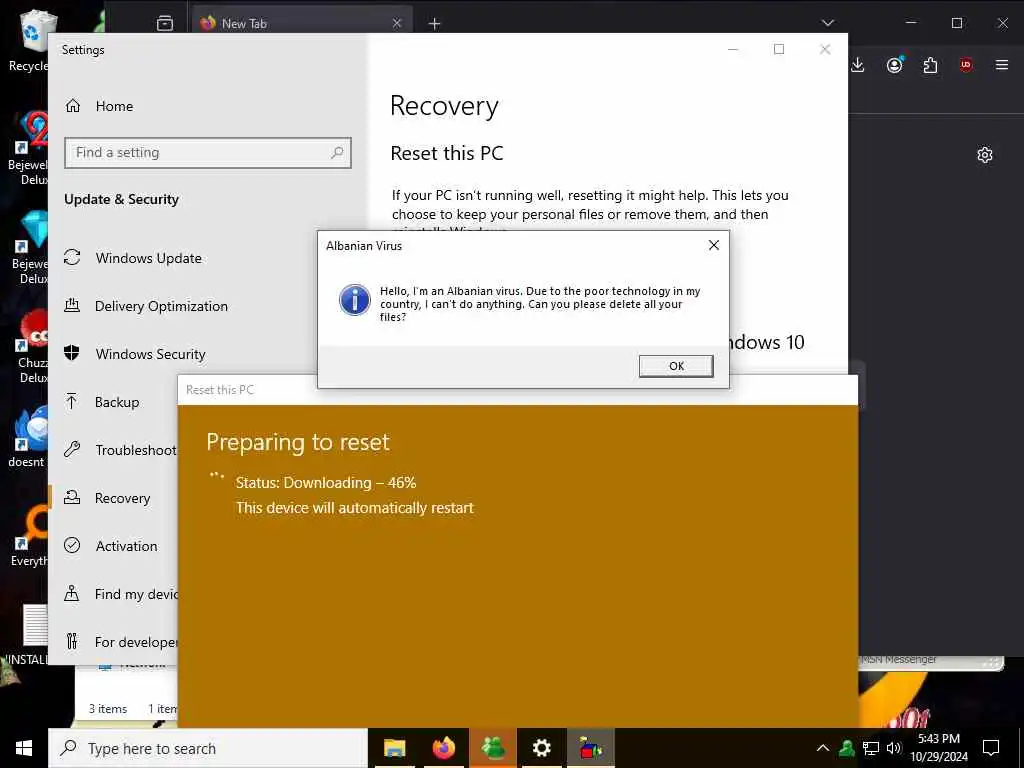Open the Recycle Bin desktop icon
This screenshot has height=768, width=1024.
pos(29,39)
